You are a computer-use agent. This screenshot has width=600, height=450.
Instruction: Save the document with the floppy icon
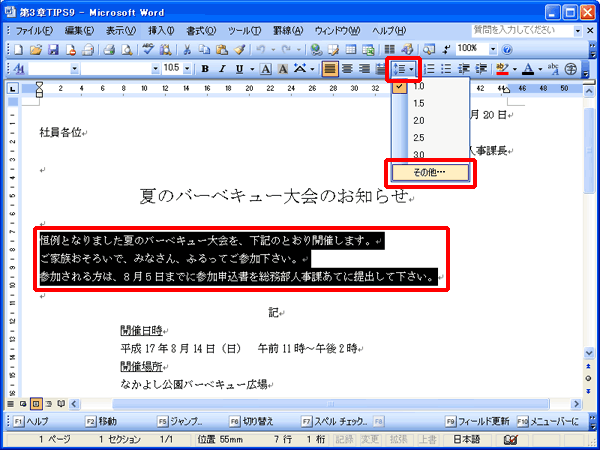pyautogui.click(x=53, y=49)
